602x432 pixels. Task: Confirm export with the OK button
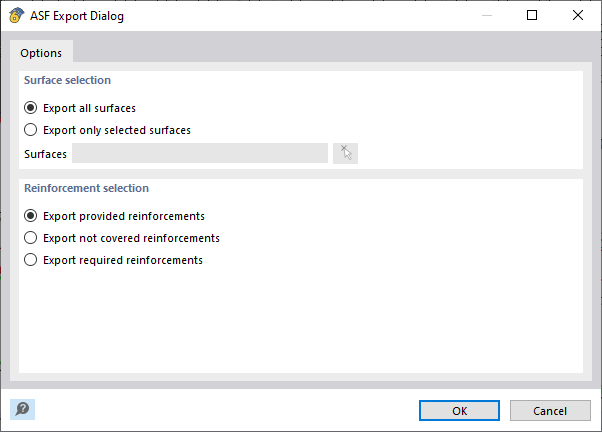pos(459,410)
